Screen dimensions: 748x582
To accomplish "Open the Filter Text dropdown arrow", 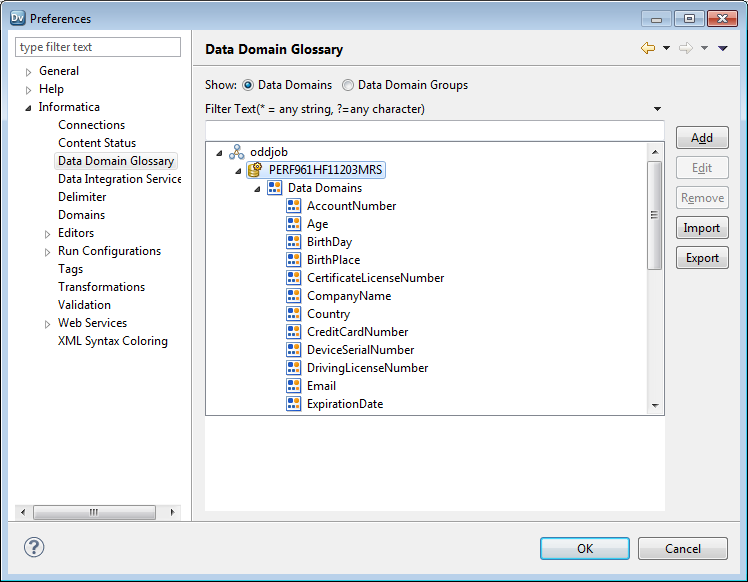I will tap(657, 109).
